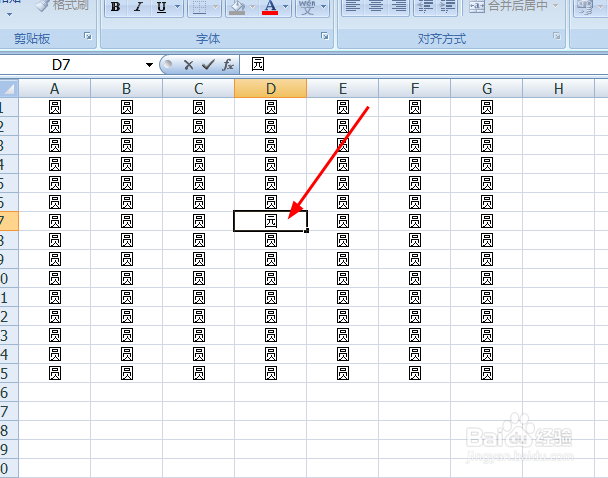Confirm the entry with the checkmark icon
608x478 pixels.
[208, 65]
